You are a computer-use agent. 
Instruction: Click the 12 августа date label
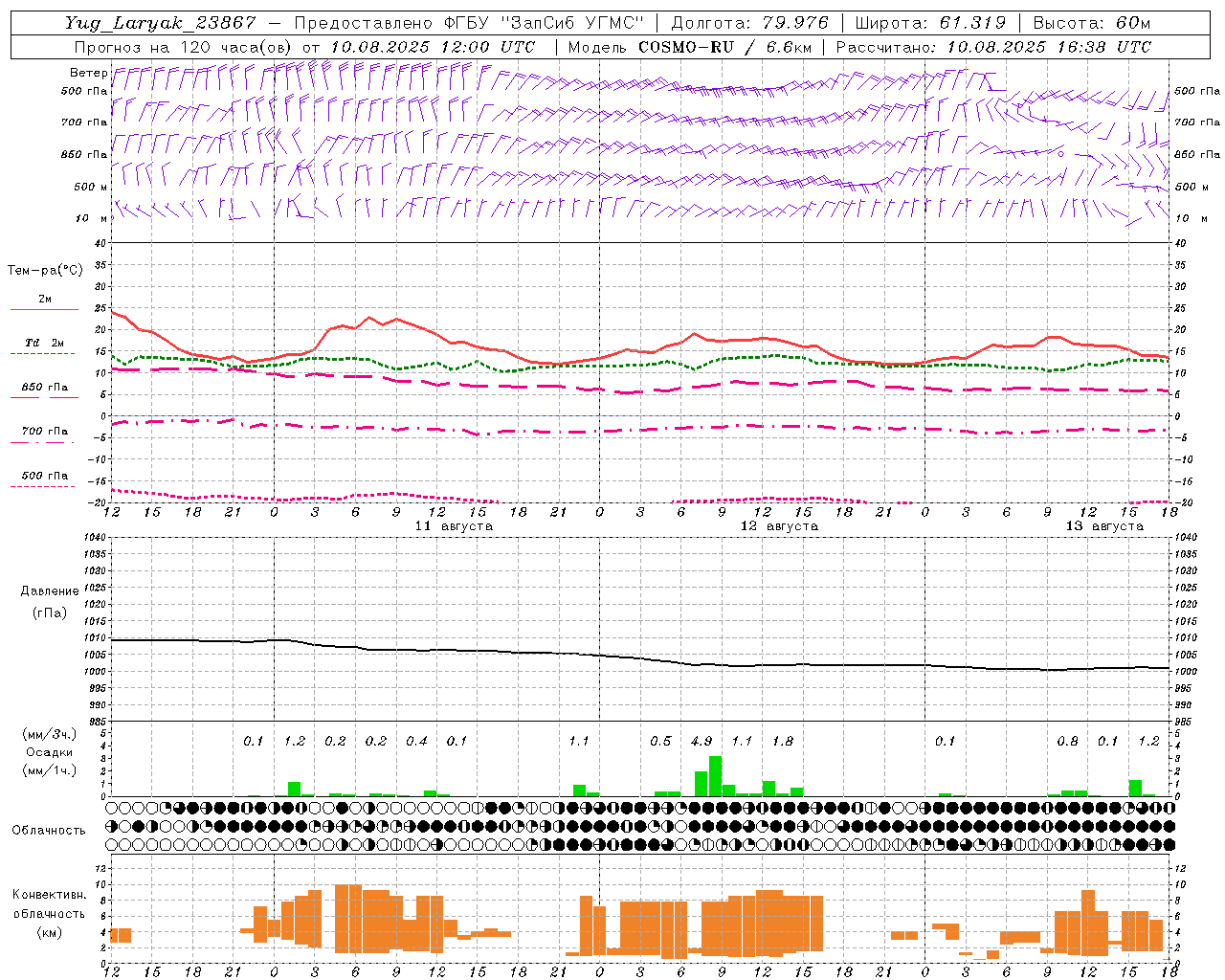pyautogui.click(x=779, y=526)
